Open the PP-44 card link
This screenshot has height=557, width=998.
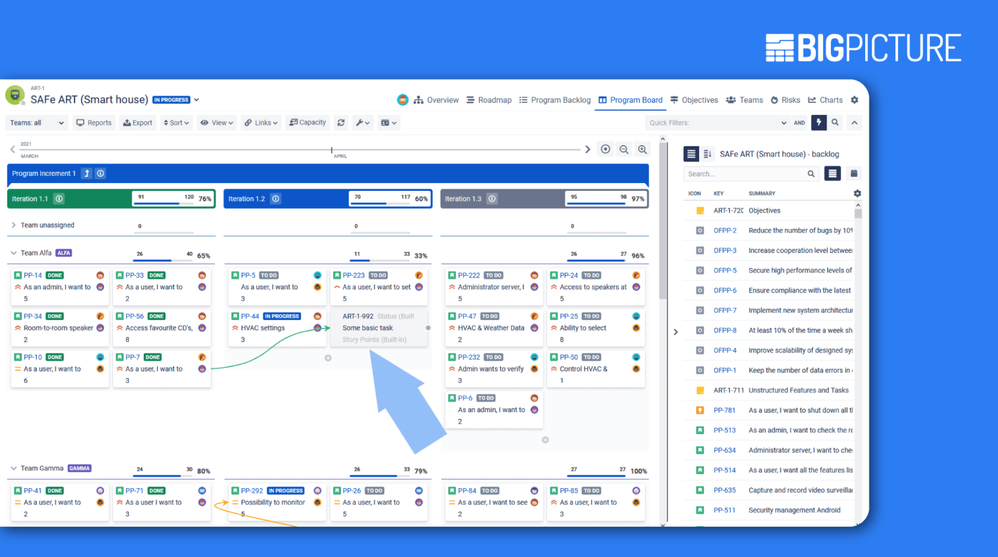point(250,316)
